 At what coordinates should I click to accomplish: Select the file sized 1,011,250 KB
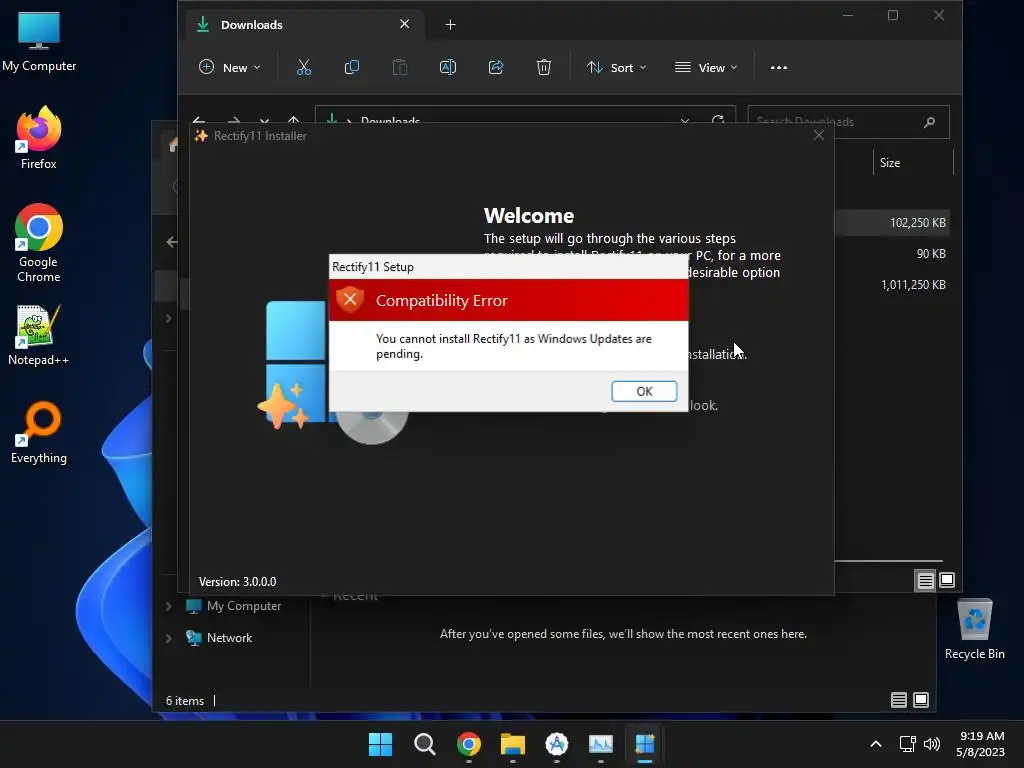pos(913,285)
